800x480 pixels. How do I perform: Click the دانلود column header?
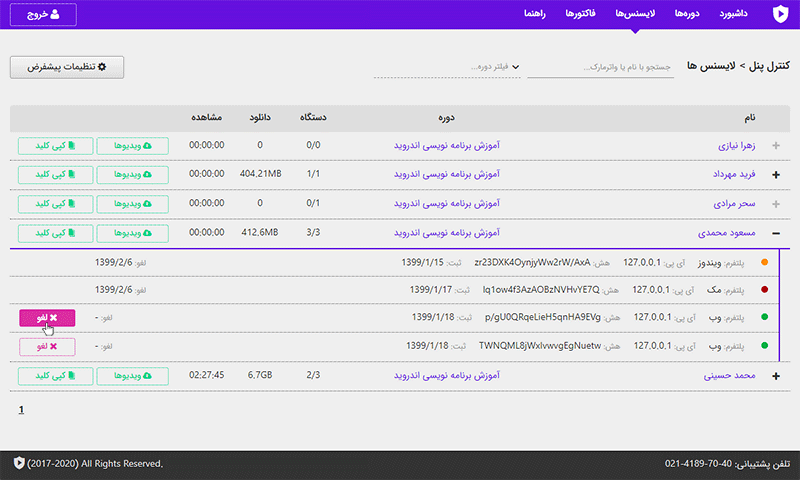[260, 117]
